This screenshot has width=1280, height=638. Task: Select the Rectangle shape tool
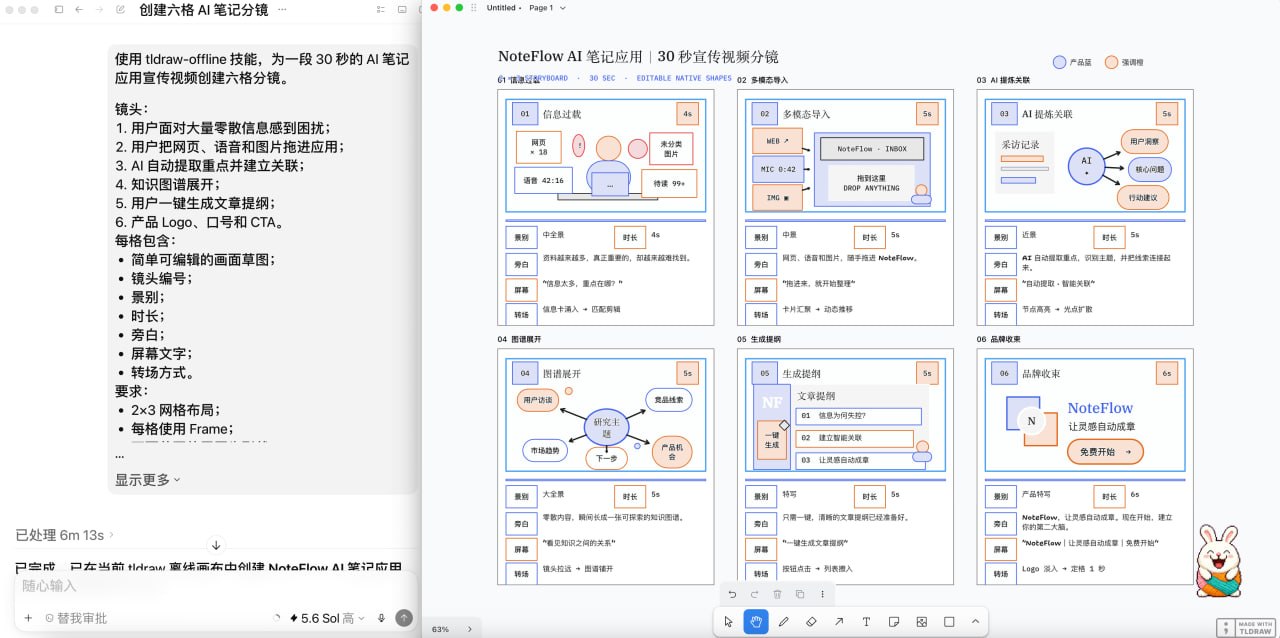click(x=949, y=621)
